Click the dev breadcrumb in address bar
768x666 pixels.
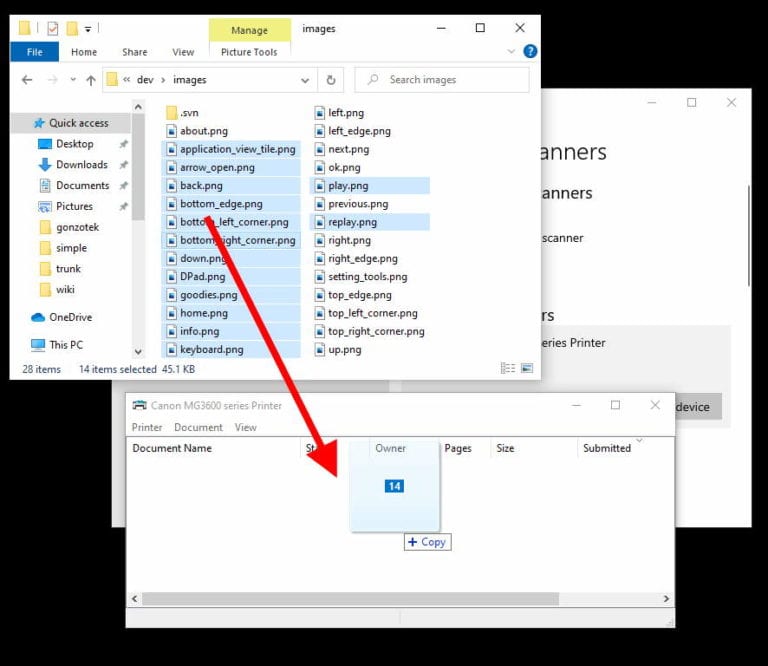[x=145, y=80]
